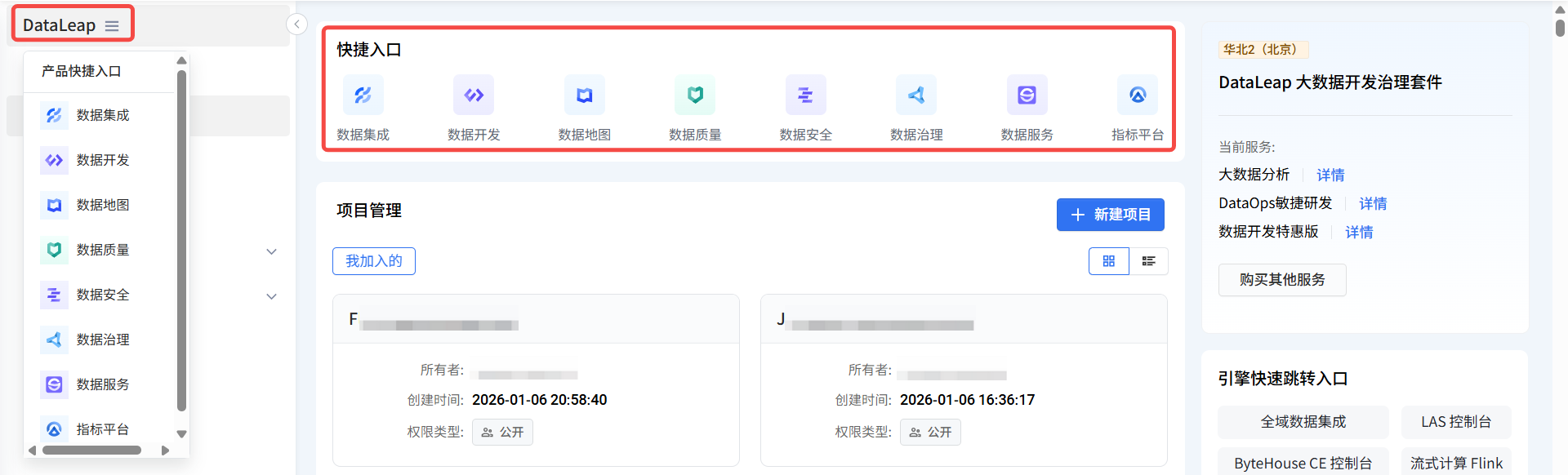Click 公开 permission tag on project F
The height and width of the screenshot is (475, 1568).
coord(502,432)
